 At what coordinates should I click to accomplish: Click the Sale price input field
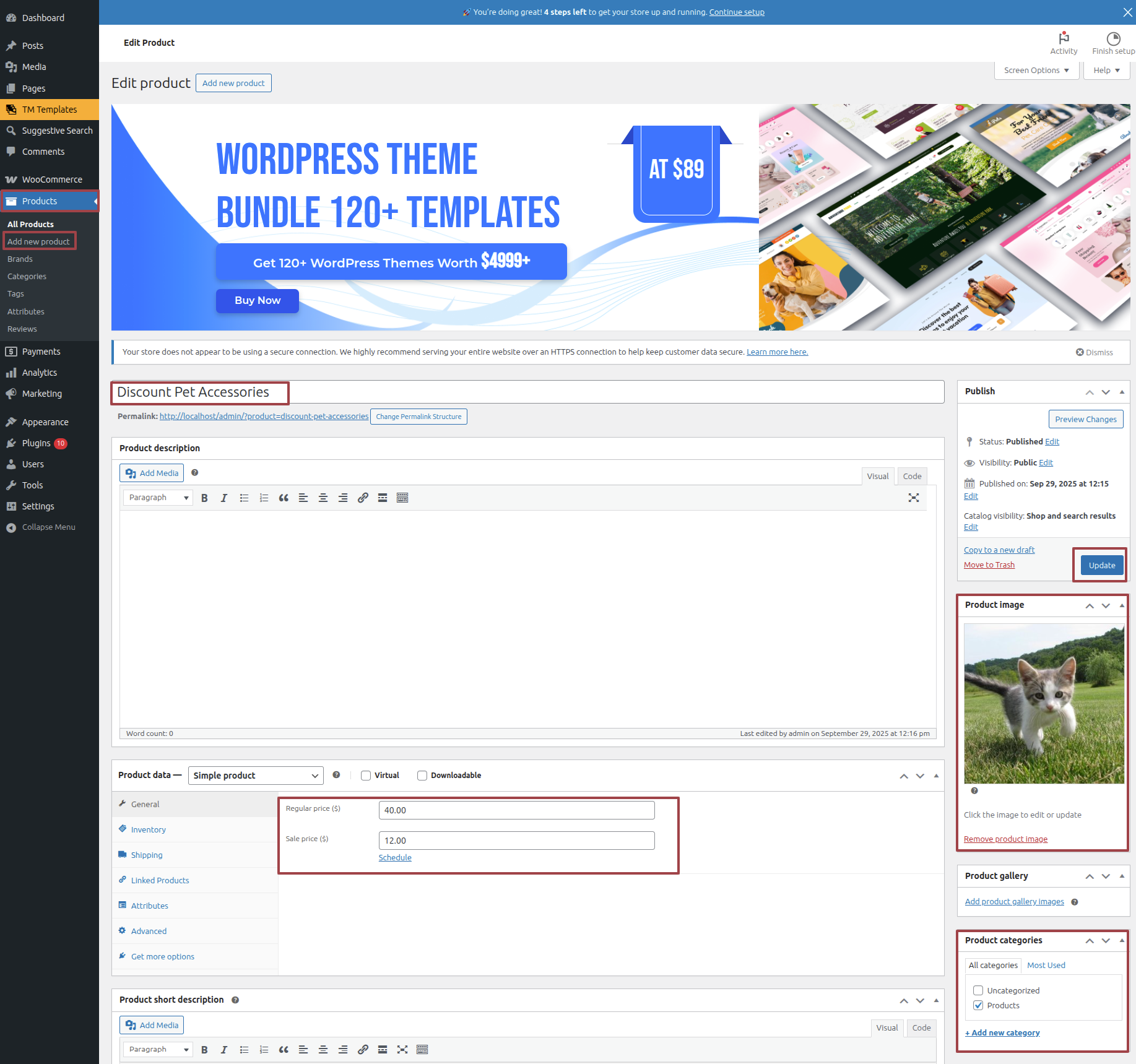coord(516,841)
